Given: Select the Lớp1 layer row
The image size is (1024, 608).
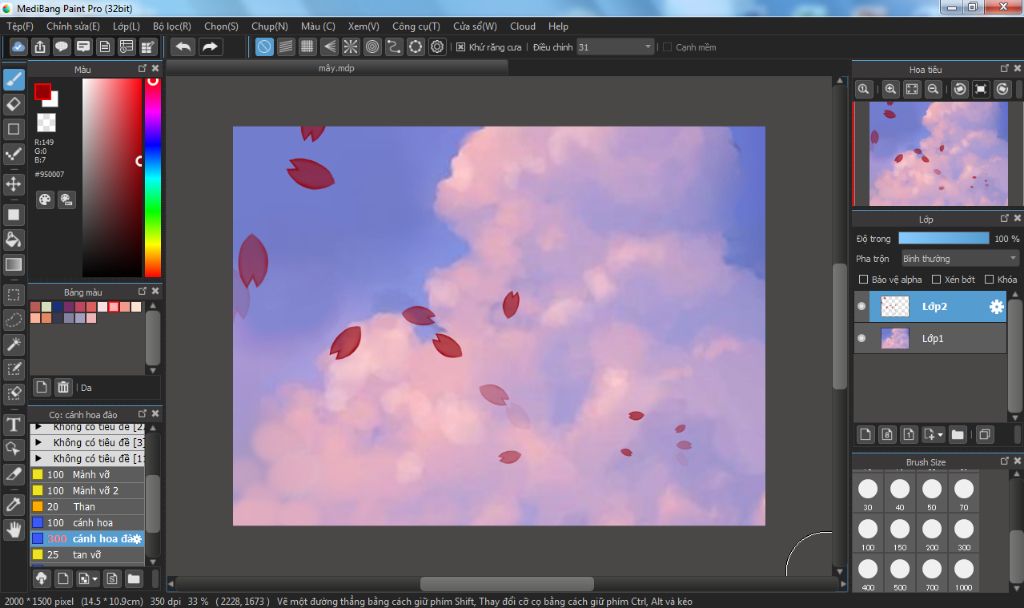Looking at the screenshot, I should pos(930,338).
